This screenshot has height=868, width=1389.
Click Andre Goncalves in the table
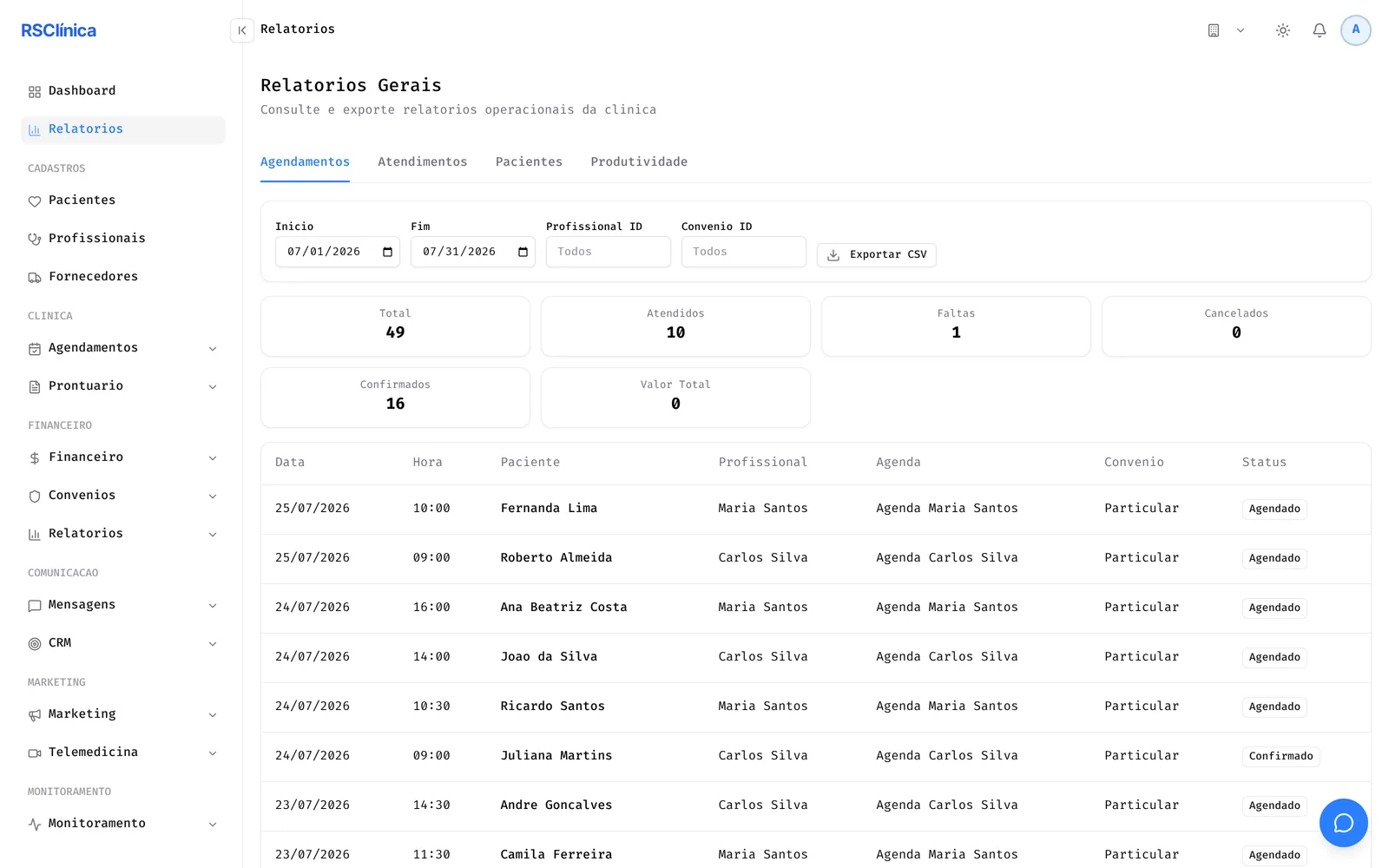[556, 806]
